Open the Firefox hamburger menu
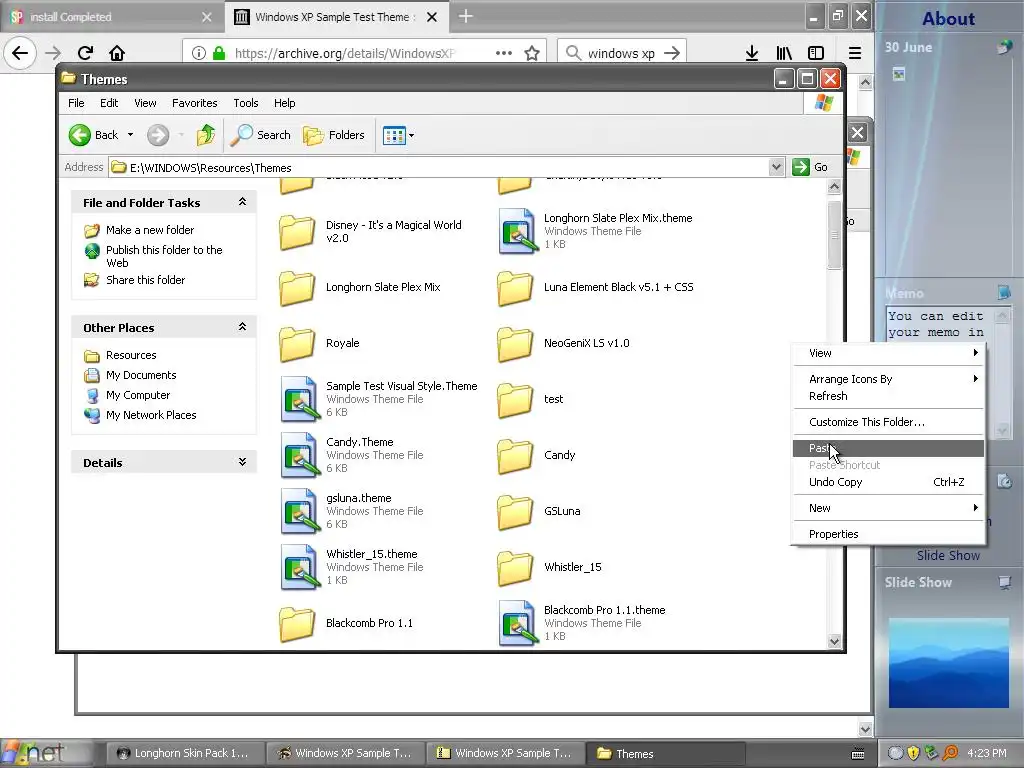The width and height of the screenshot is (1024, 768). click(855, 53)
